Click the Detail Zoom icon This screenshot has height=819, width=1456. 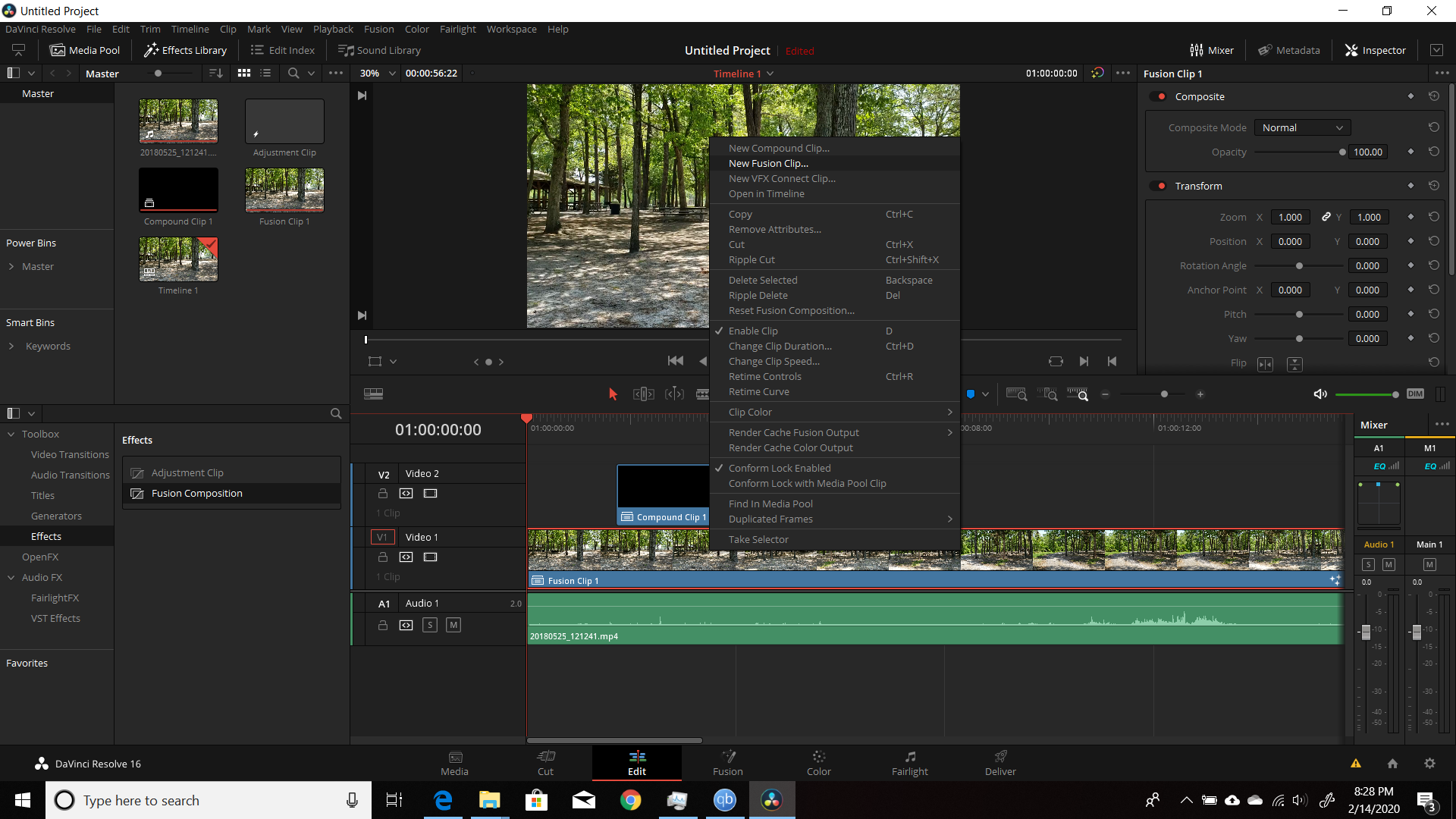[1047, 394]
